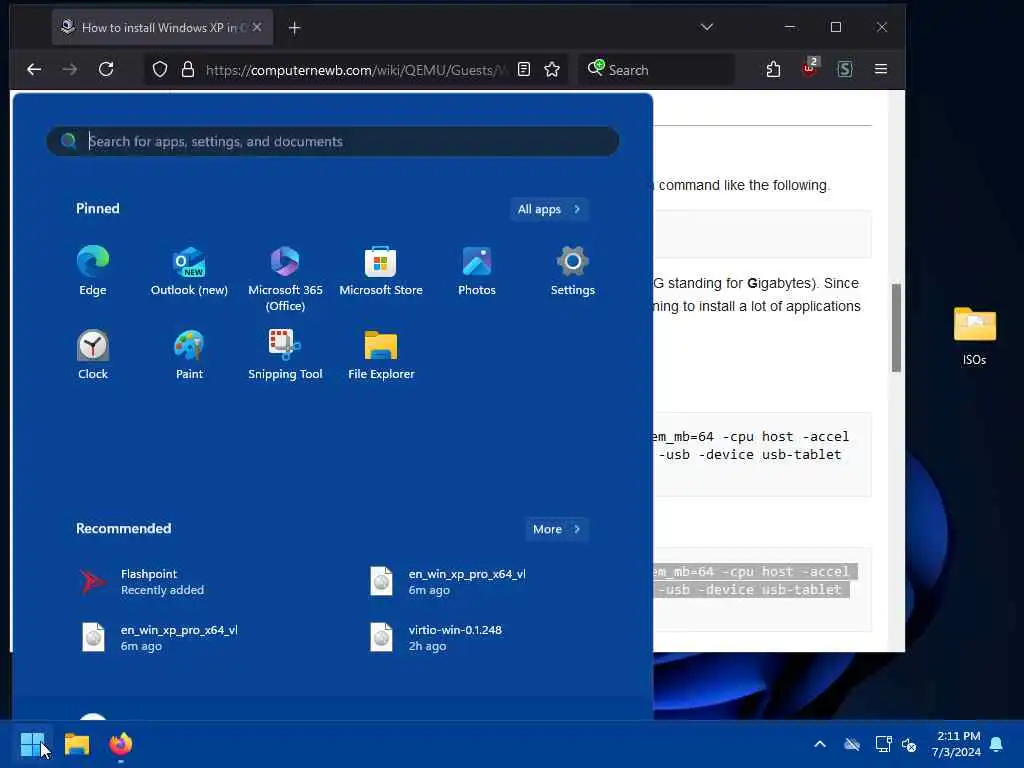
Task: Click the Firefox back arrow
Action: tap(34, 69)
